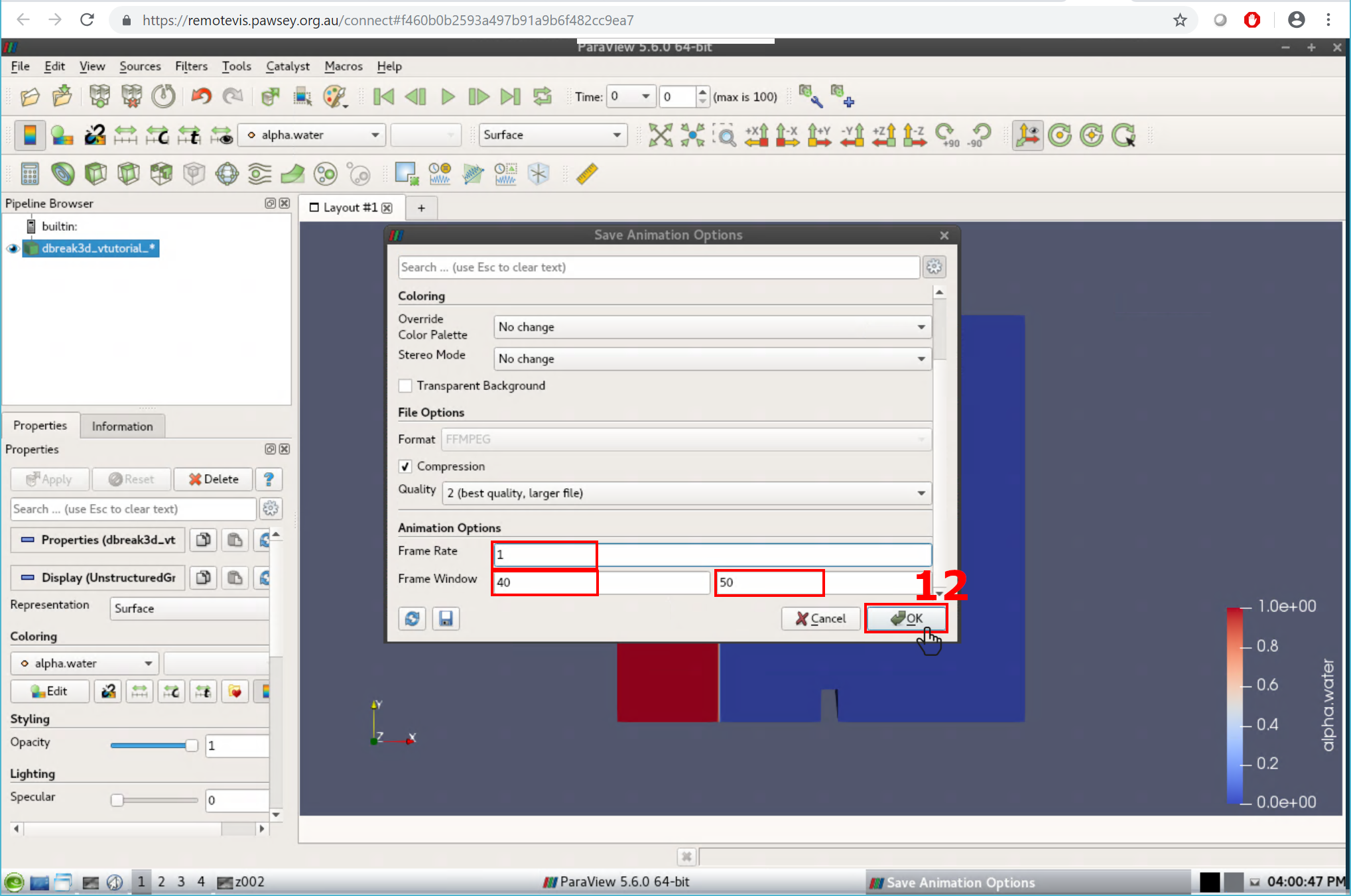Toggle Transparent Background checkbox
The width and height of the screenshot is (1351, 896).
click(405, 386)
